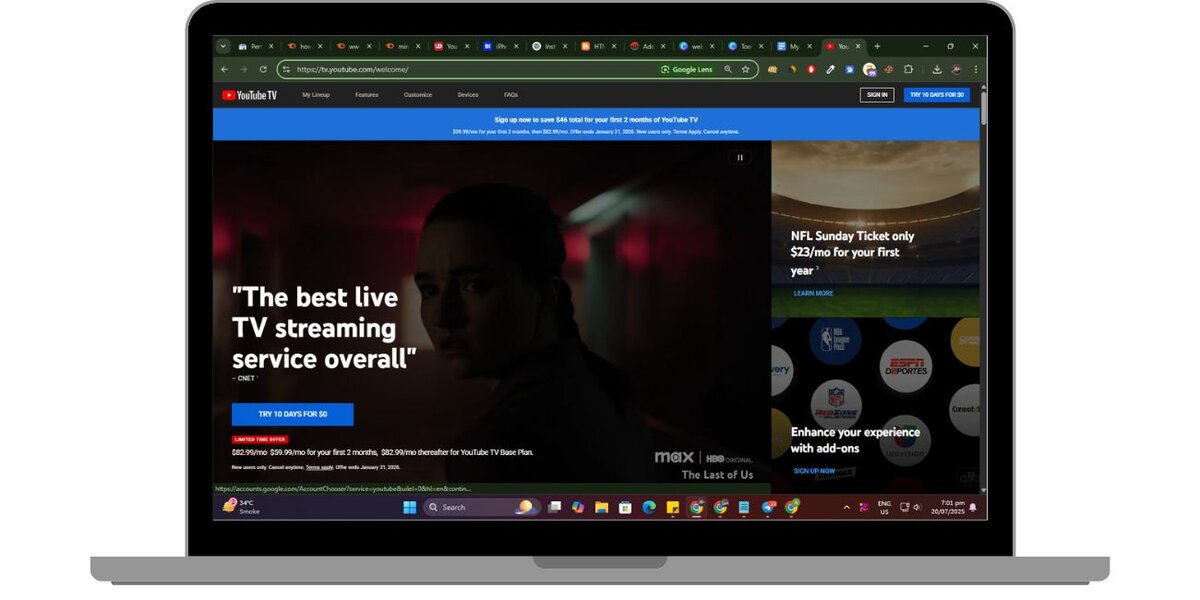1200x600 pixels.
Task: Open the browser Downloads icon
Action: (x=937, y=70)
